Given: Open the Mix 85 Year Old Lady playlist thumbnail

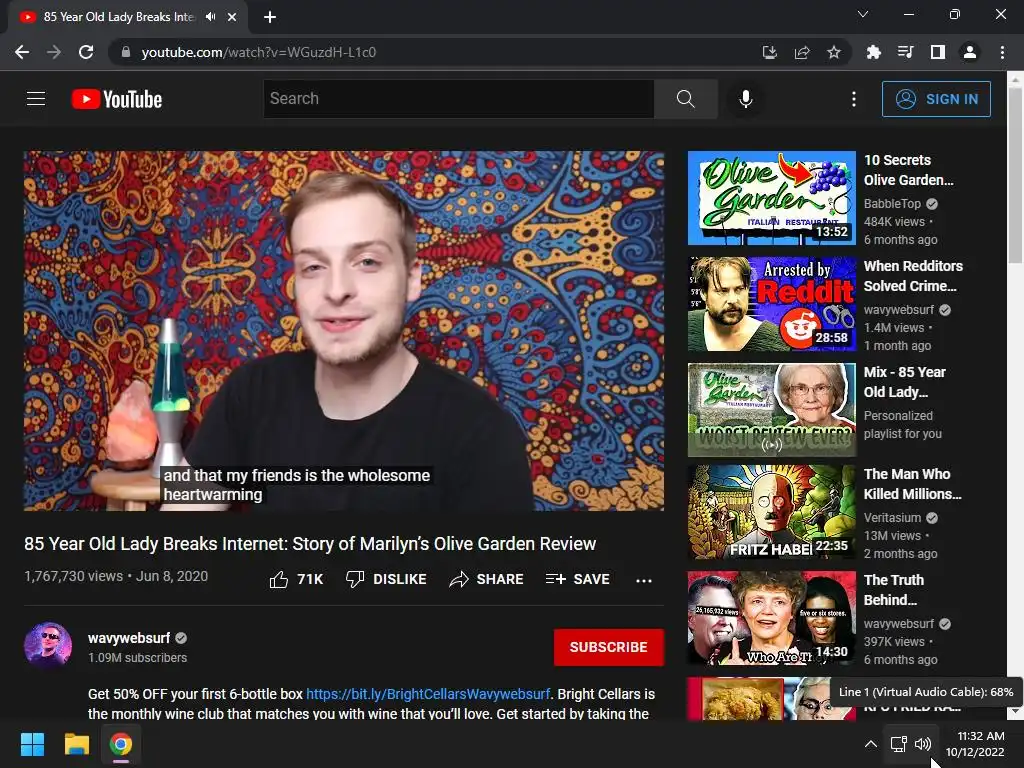Looking at the screenshot, I should 771,409.
